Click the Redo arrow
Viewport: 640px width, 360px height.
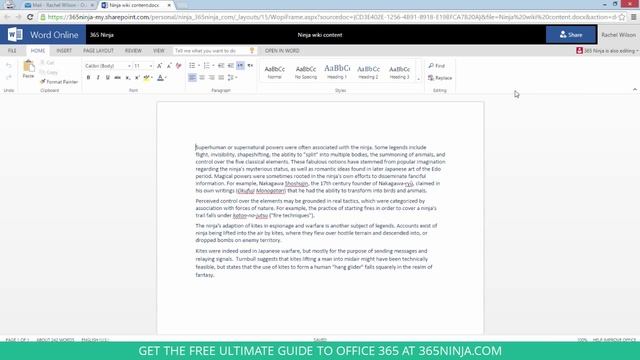[x=9, y=77]
